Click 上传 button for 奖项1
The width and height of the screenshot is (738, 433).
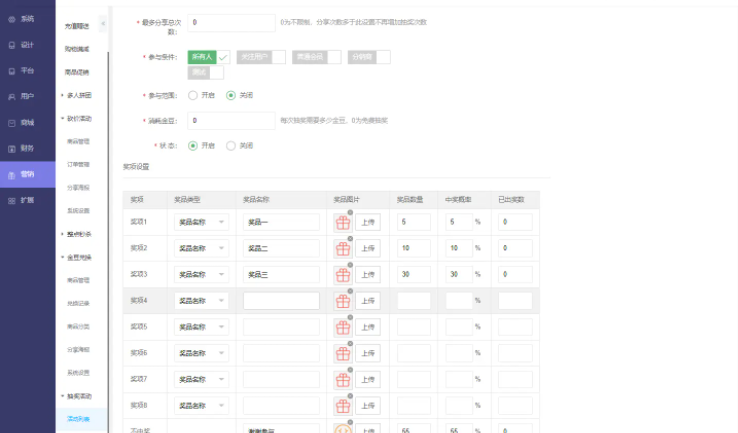pos(368,223)
